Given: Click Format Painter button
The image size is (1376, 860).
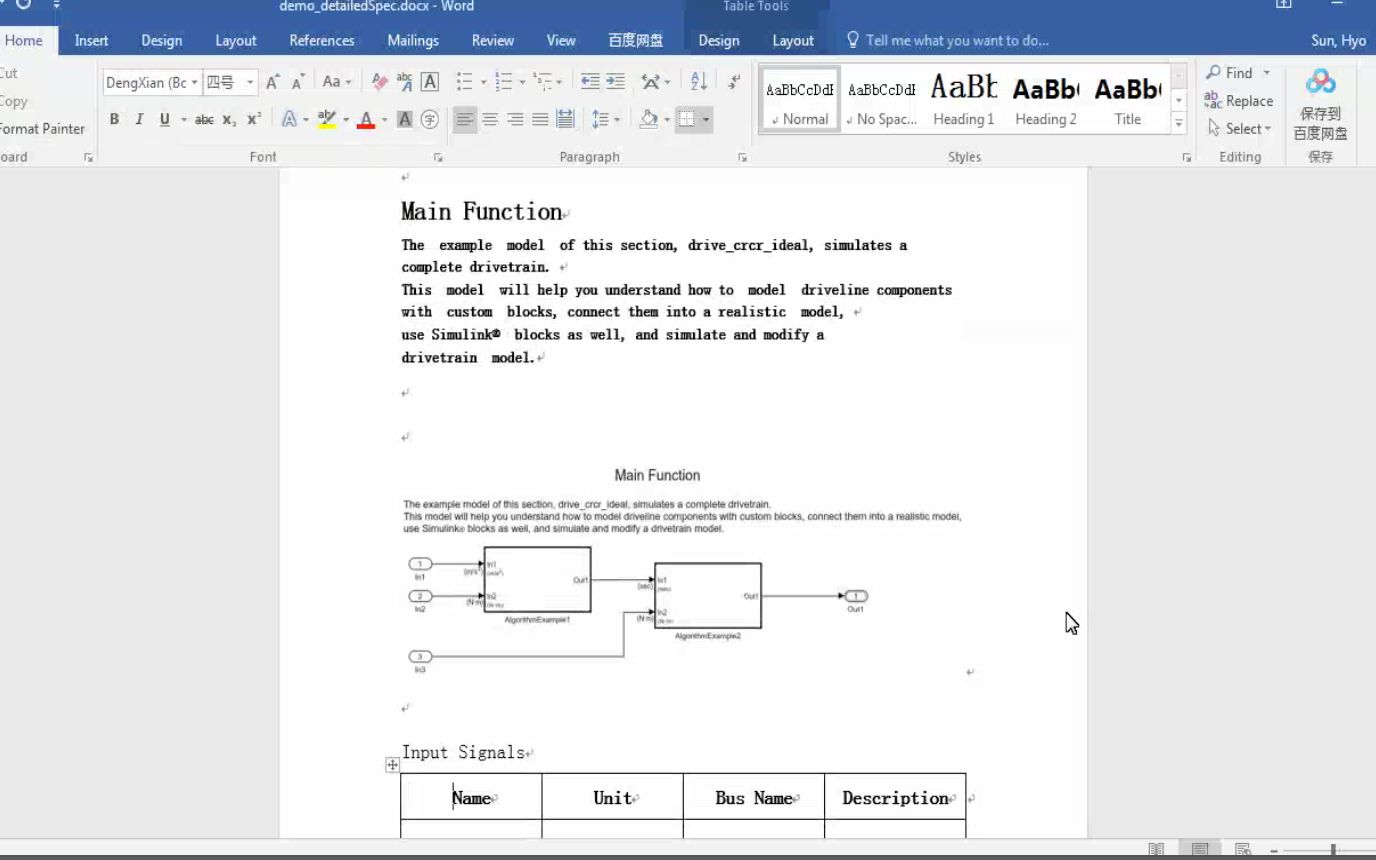Looking at the screenshot, I should point(43,128).
